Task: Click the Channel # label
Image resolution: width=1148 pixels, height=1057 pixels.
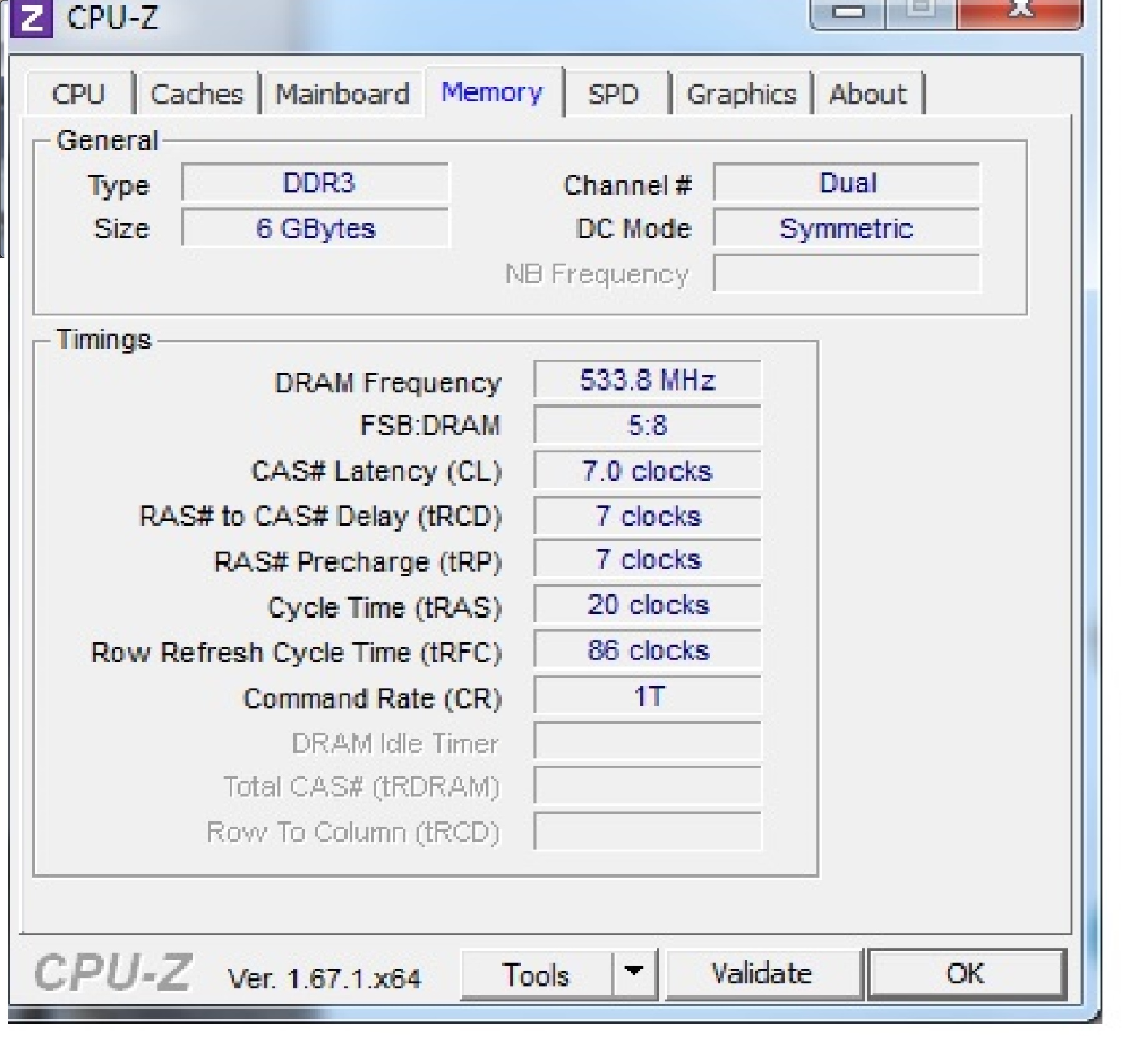Action: coord(628,185)
